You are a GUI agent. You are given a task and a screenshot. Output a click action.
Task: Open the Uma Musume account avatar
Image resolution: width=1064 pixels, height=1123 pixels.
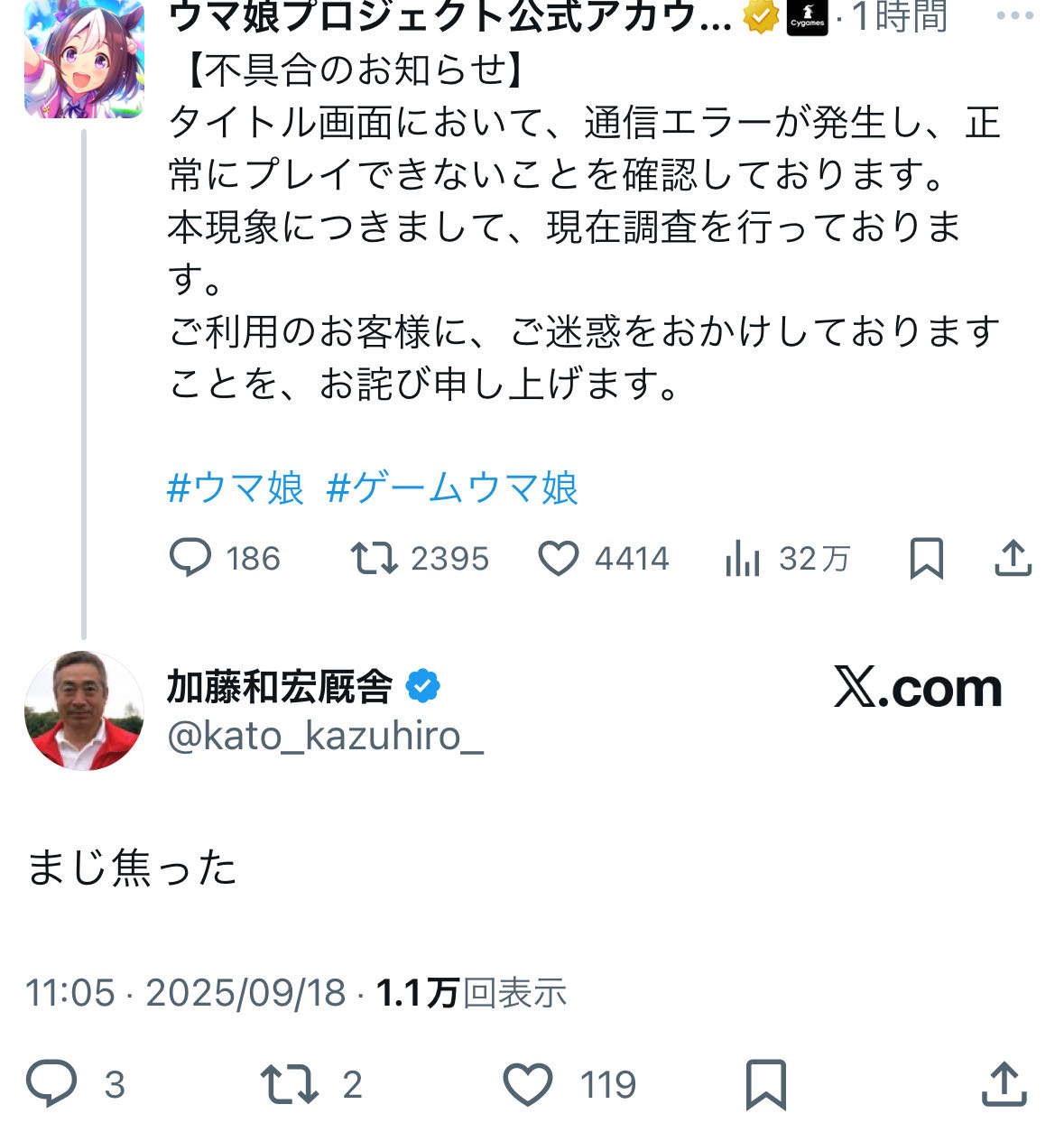[x=84, y=60]
